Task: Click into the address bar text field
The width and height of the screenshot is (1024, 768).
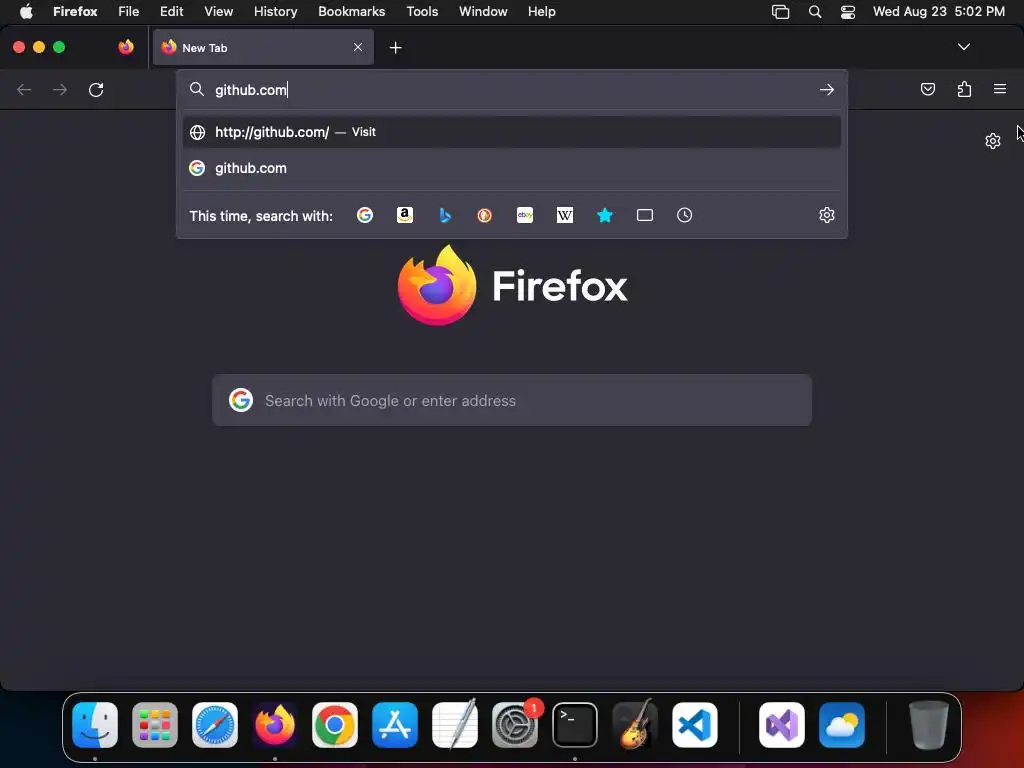Action: pyautogui.click(x=513, y=89)
